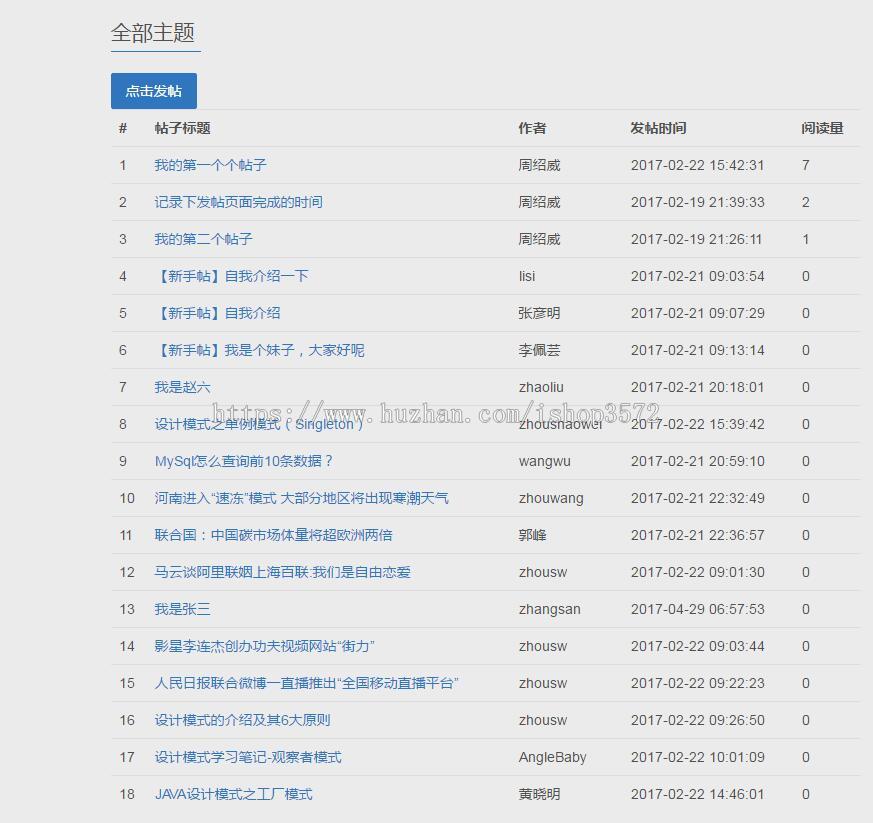Click timestamp 2017-02-21 09:03:54
This screenshot has height=823, width=873.
click(x=697, y=276)
